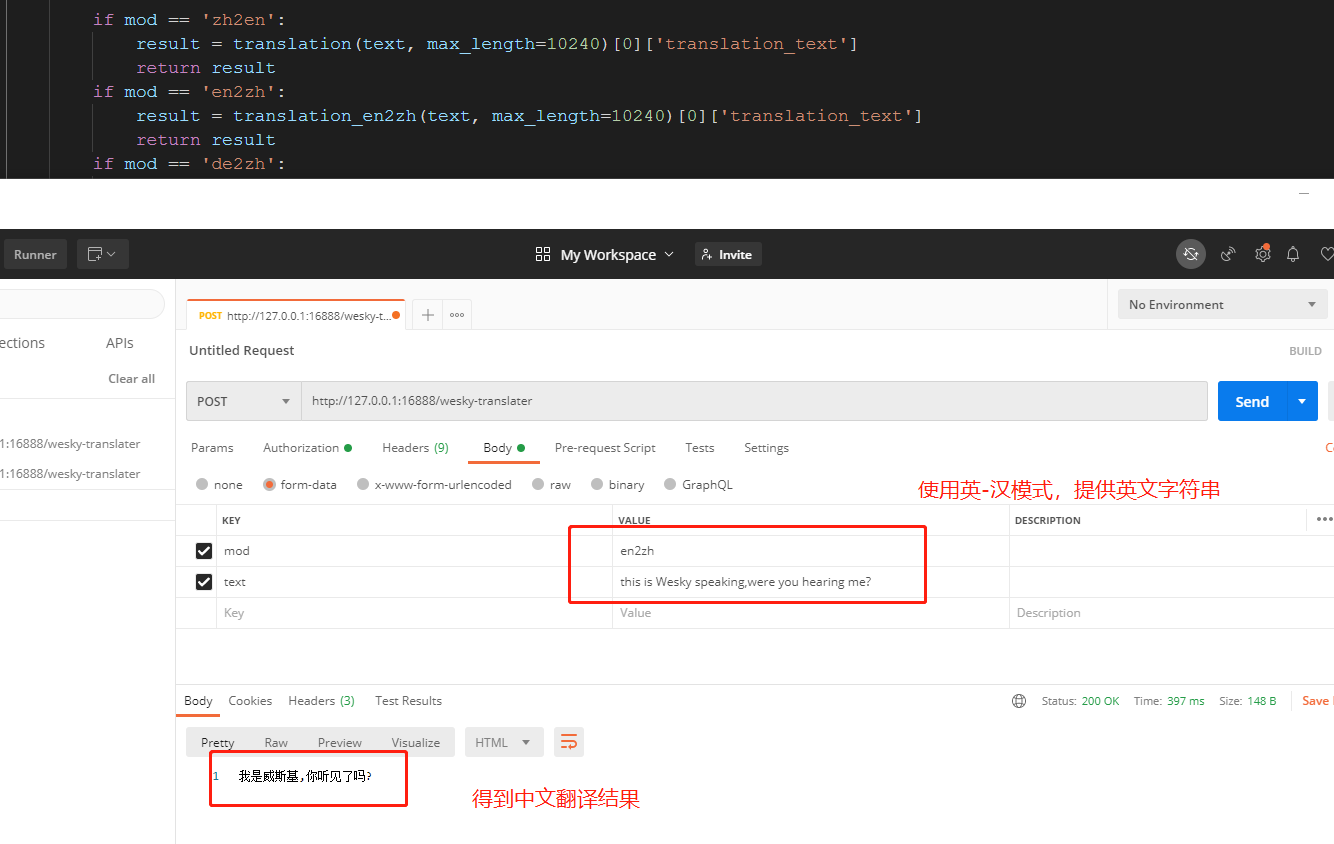1334x844 pixels.
Task: Click the 397 ms response time
Action: (1186, 701)
